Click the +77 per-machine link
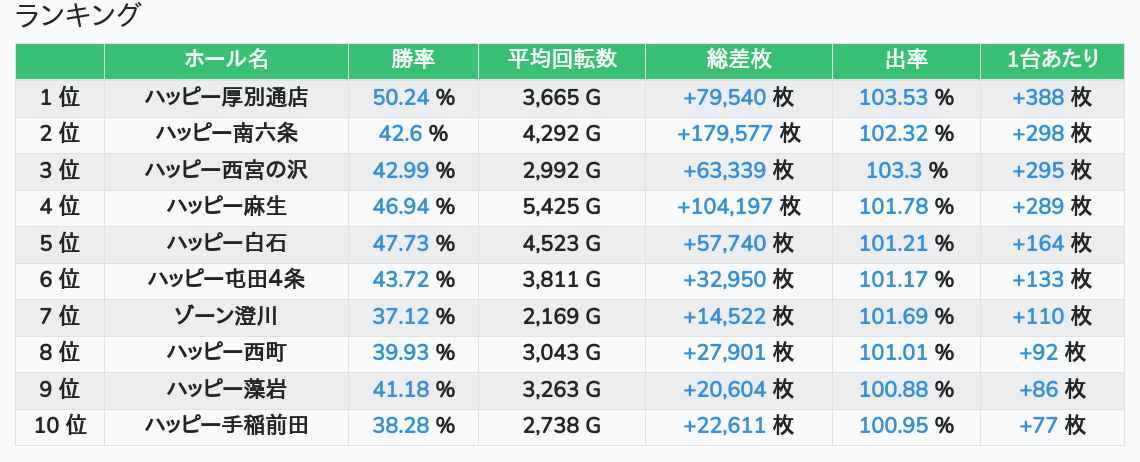Viewport: 1140px width, 462px height. (1038, 426)
